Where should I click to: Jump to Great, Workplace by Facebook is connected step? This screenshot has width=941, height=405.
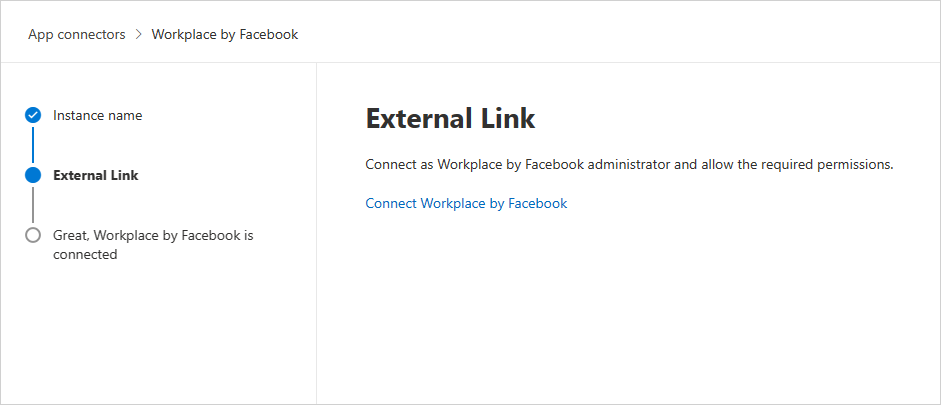(153, 245)
